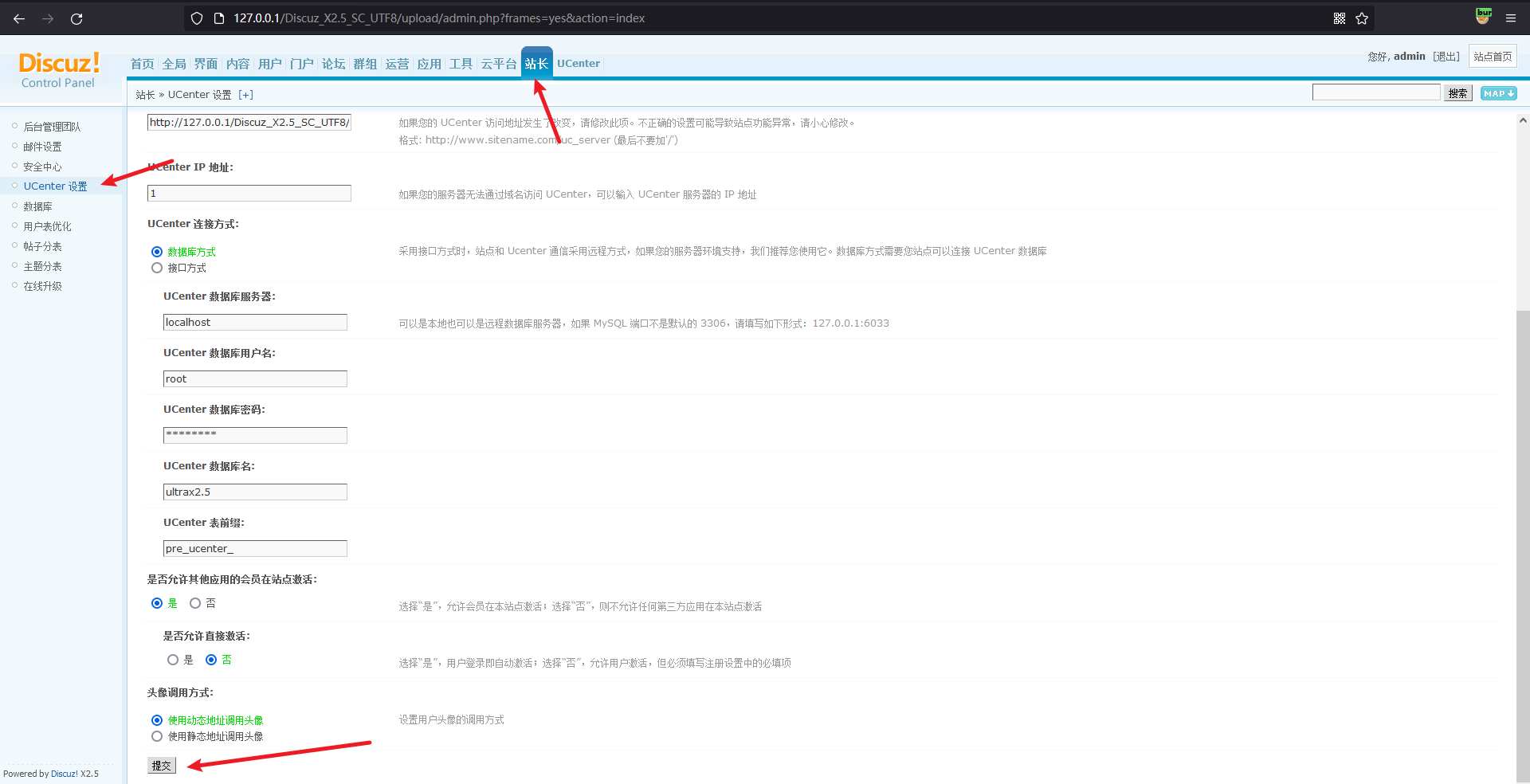1530x784 pixels.
Task: Open the 界面 tab
Action: [x=206, y=64]
